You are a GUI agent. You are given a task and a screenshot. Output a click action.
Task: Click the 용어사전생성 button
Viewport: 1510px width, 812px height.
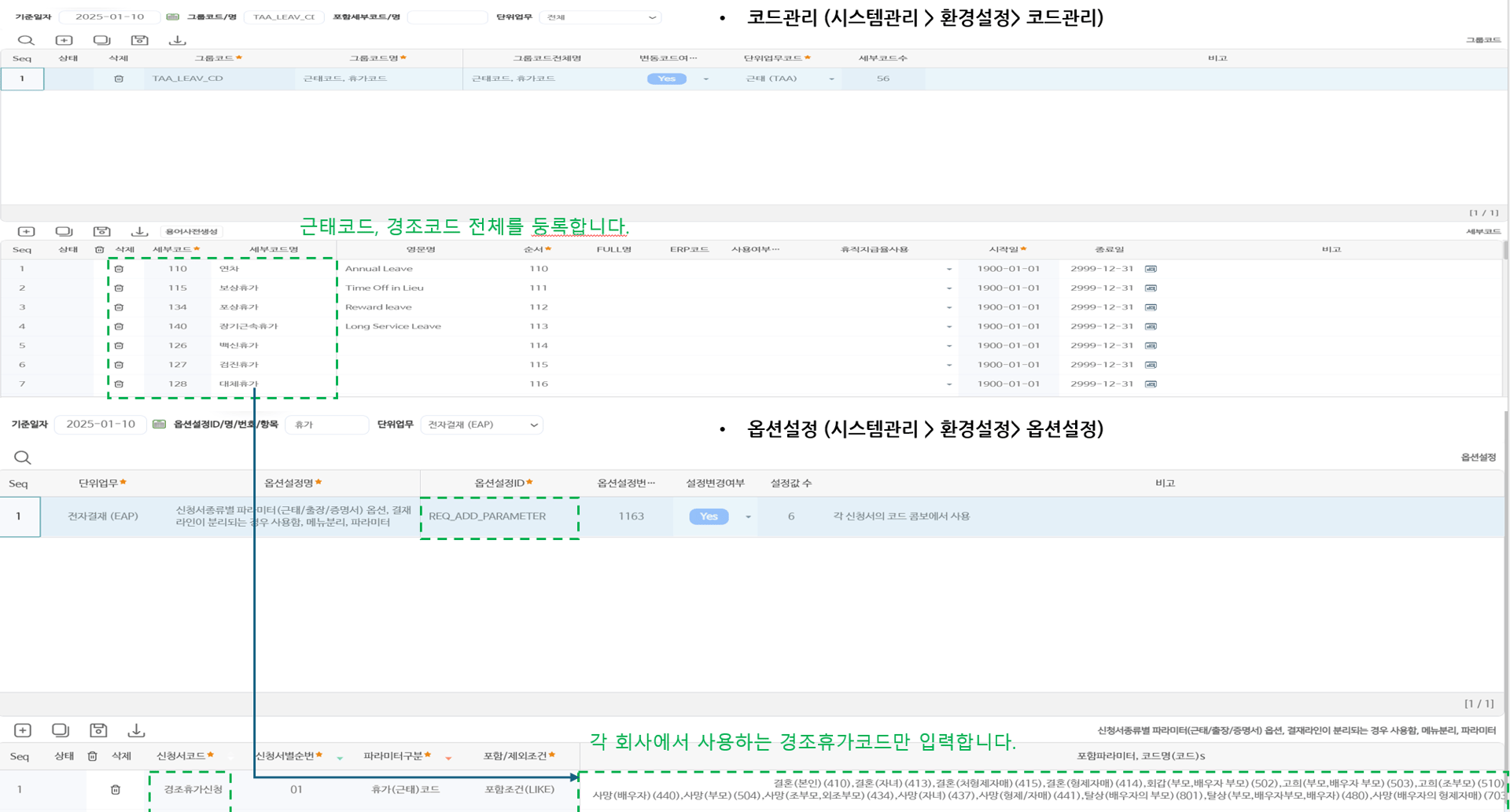192,231
